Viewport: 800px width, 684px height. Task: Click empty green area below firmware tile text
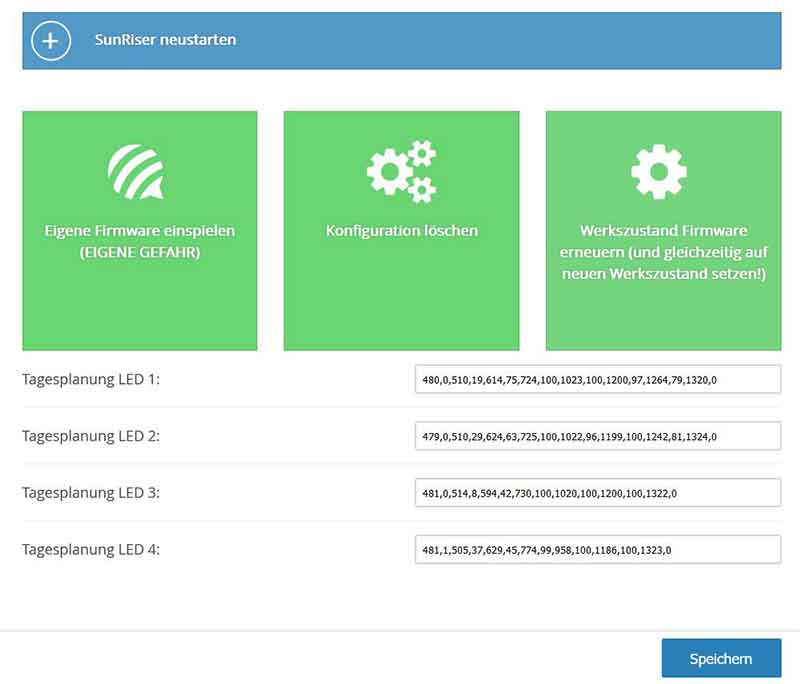point(140,310)
